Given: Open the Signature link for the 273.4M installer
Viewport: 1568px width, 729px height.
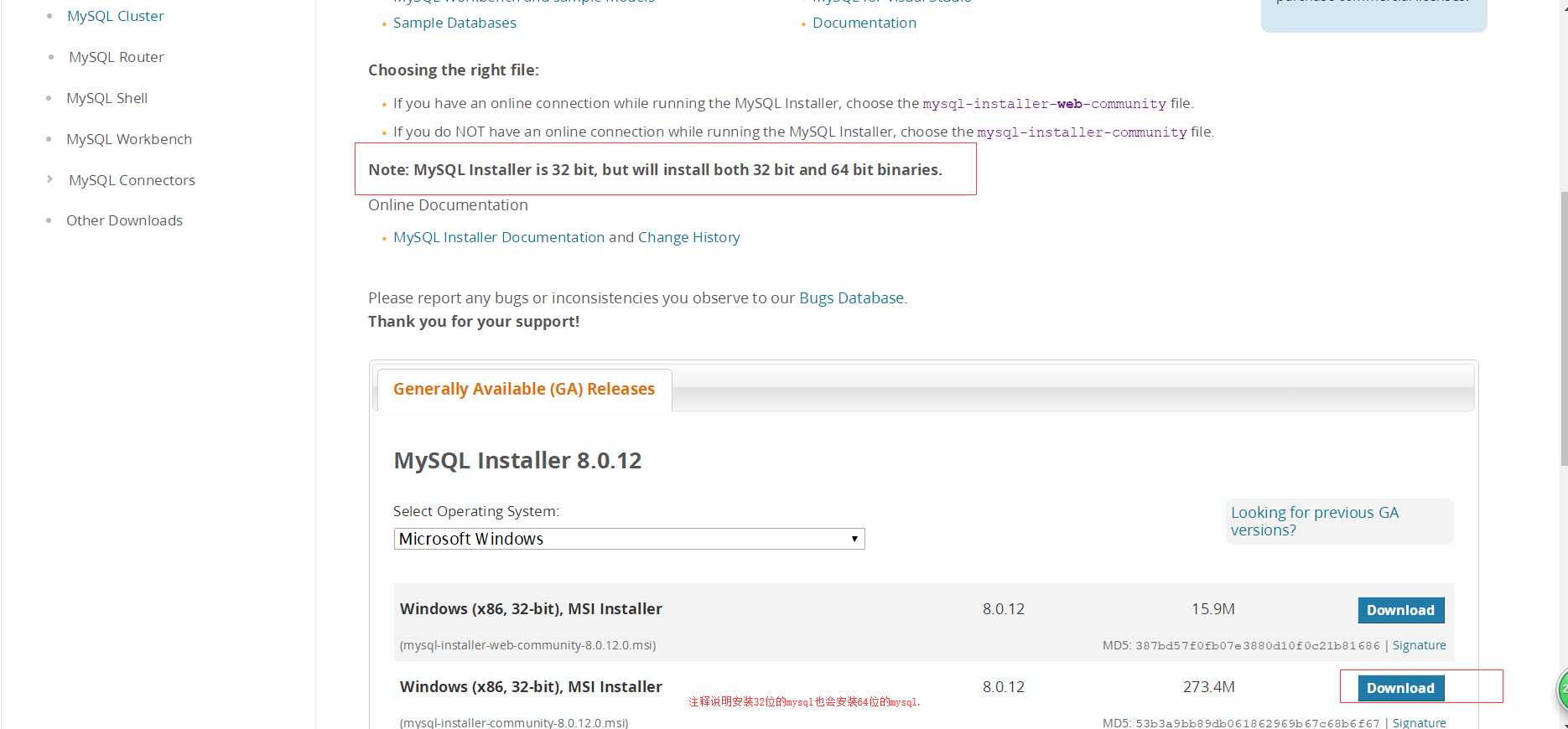Looking at the screenshot, I should [x=1419, y=722].
